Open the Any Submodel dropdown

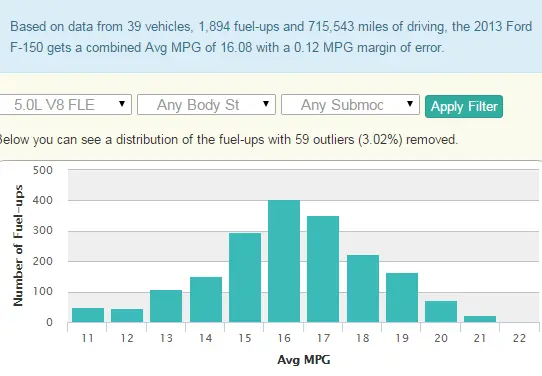point(350,104)
